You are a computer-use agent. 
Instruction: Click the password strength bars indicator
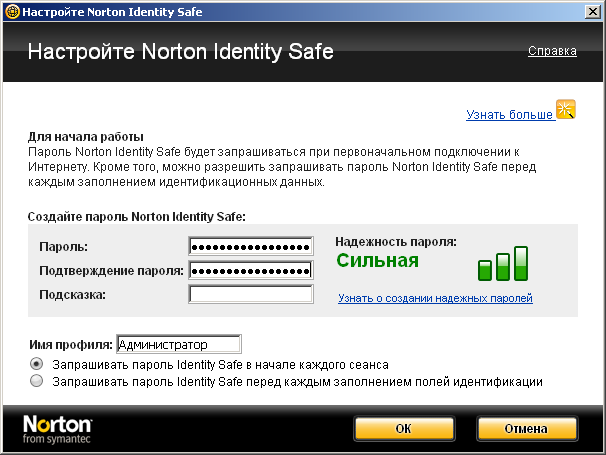(x=503, y=264)
